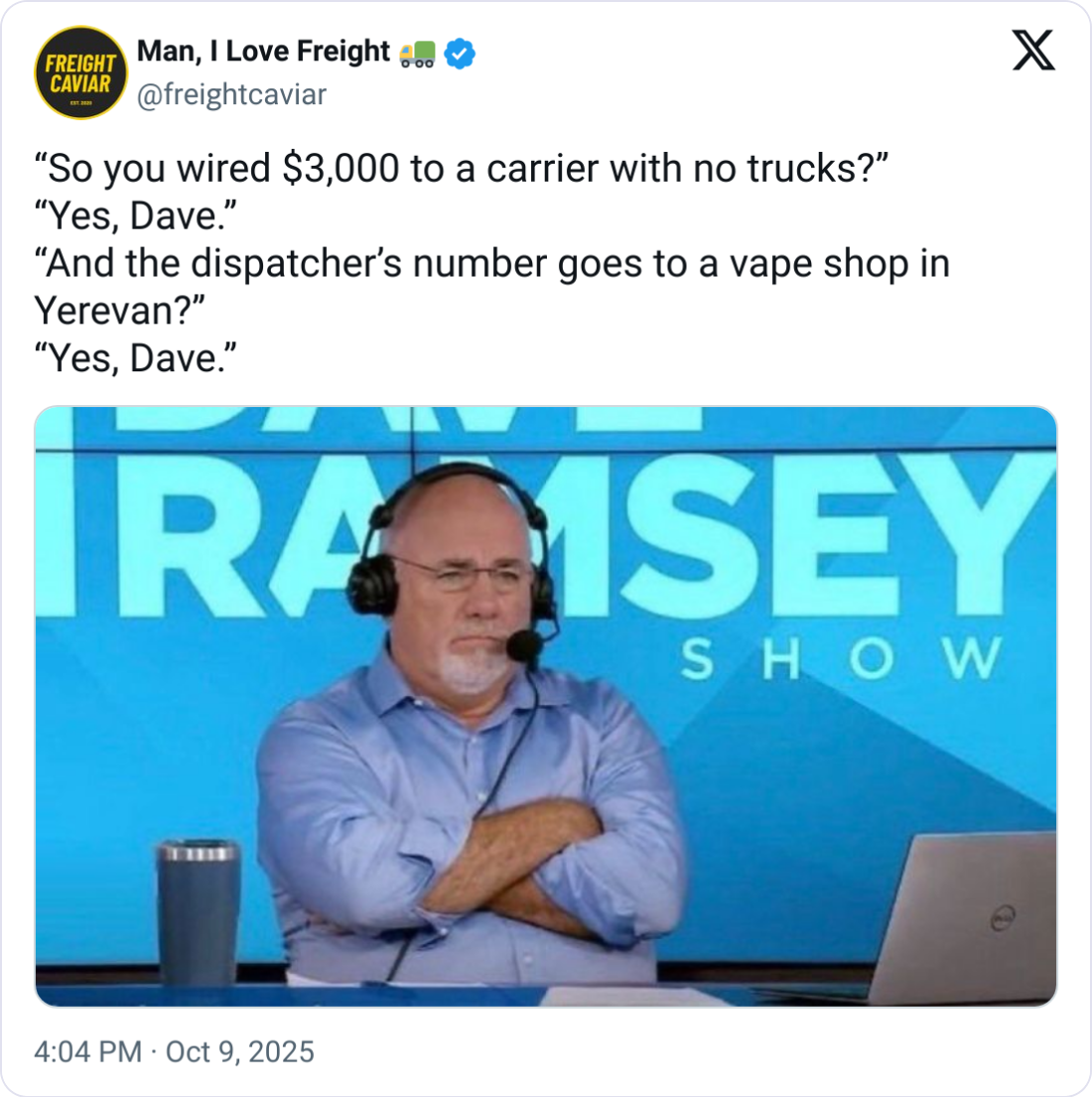Click the truck emoji beside the display name
The image size is (1092, 1097).
[417, 54]
